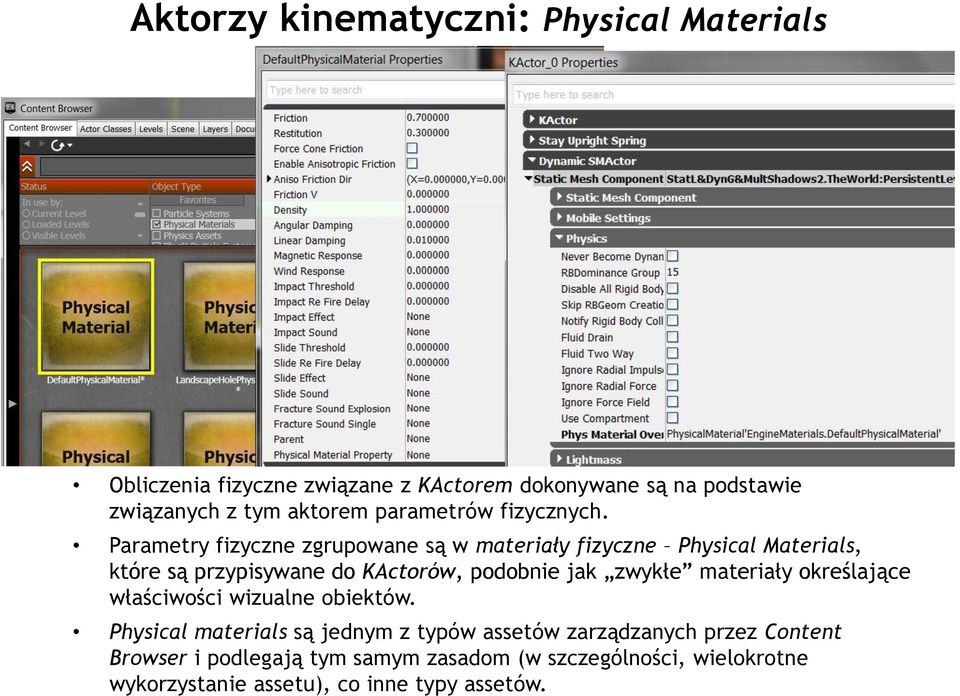Open the partially visible Docu tab

[x=245, y=129]
